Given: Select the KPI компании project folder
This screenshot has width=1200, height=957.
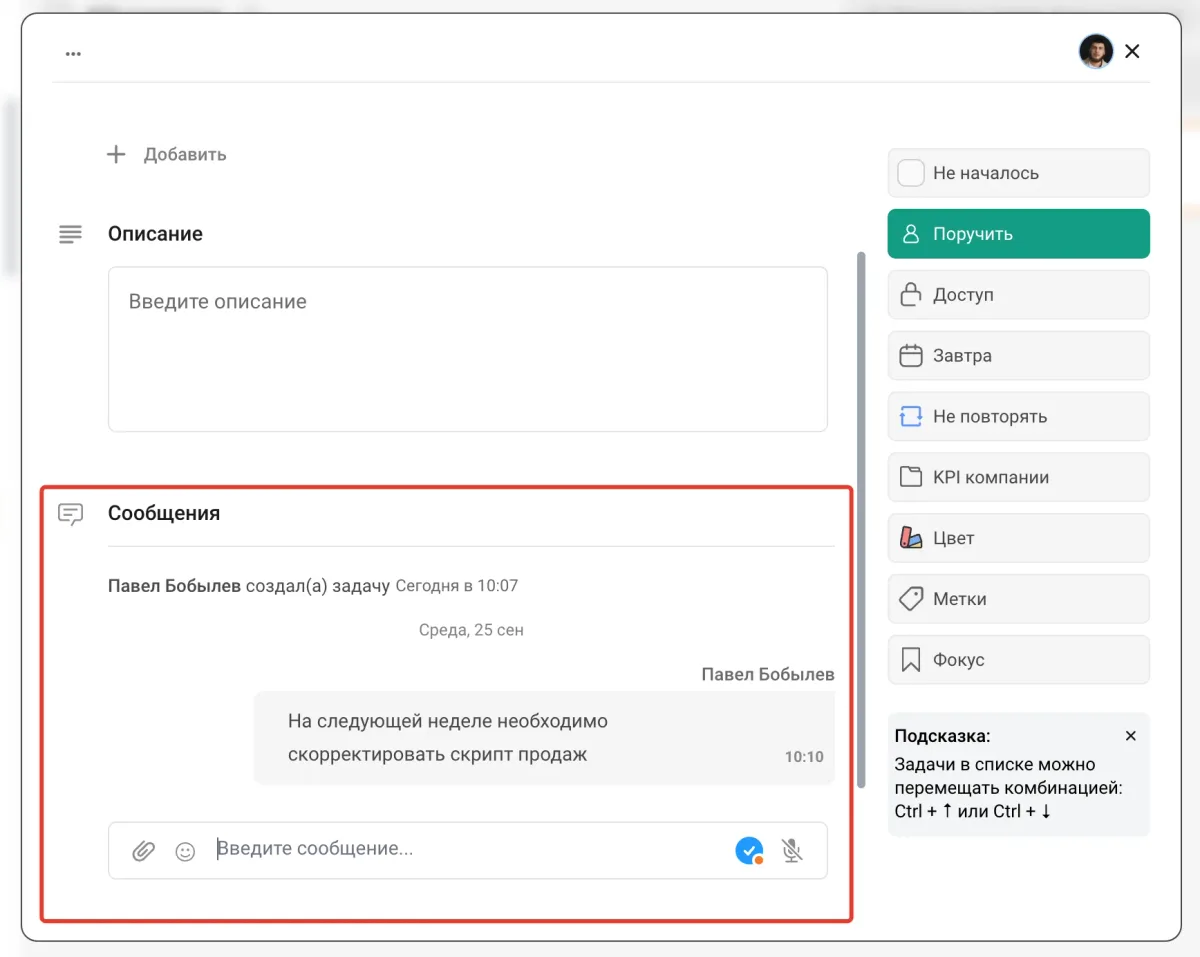Looking at the screenshot, I should pos(1018,477).
